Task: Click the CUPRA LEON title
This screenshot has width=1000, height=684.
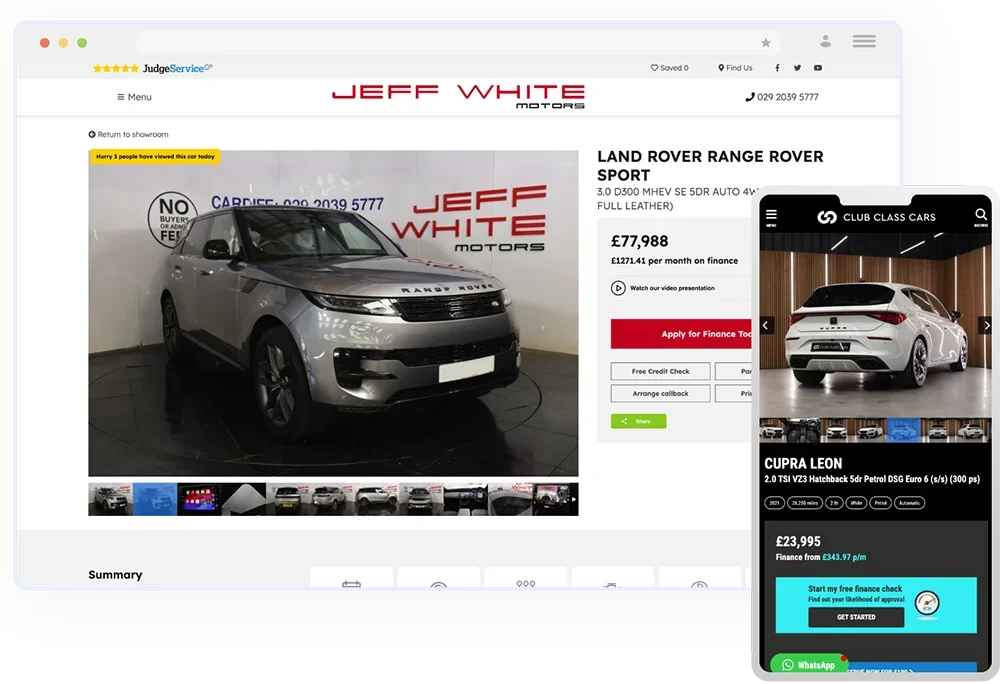Action: click(x=803, y=463)
